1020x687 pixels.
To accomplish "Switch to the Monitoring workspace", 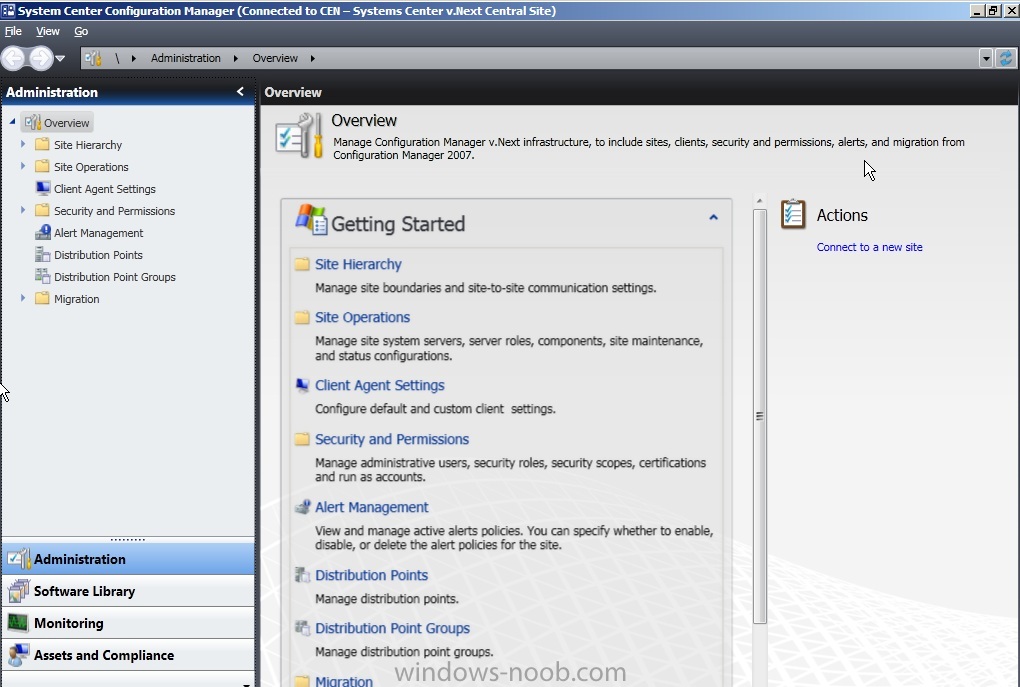I will coord(128,623).
